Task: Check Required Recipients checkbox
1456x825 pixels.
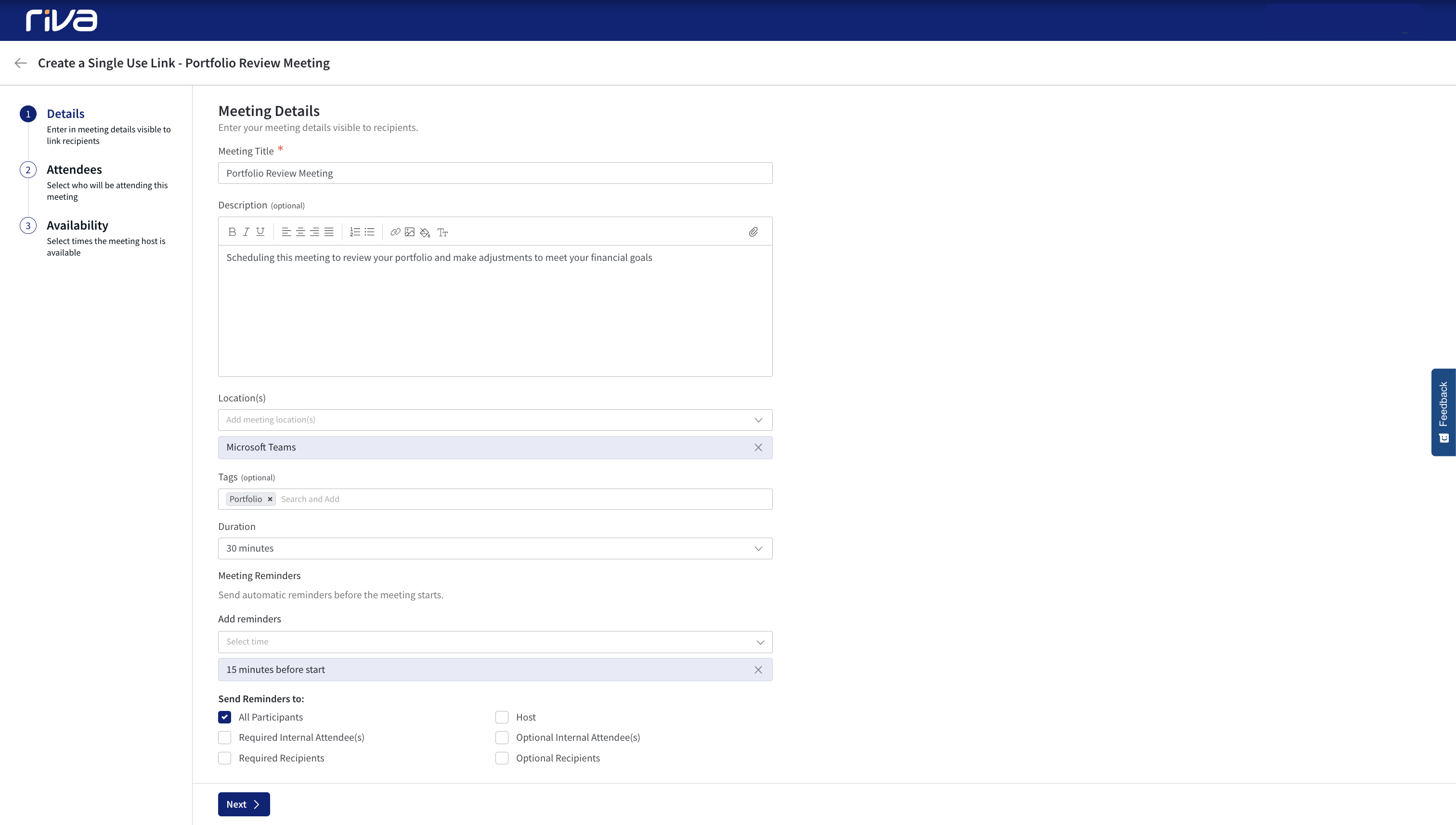Action: coord(224,758)
